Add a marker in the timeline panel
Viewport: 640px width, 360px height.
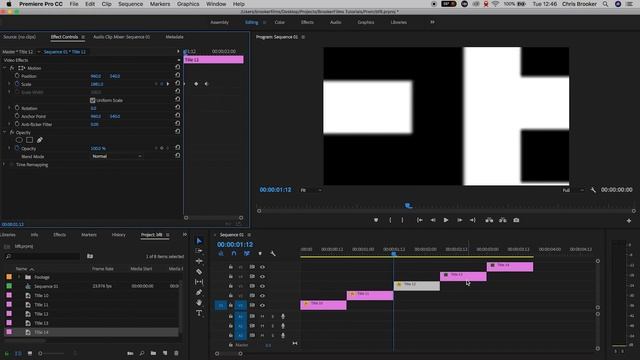pos(260,253)
